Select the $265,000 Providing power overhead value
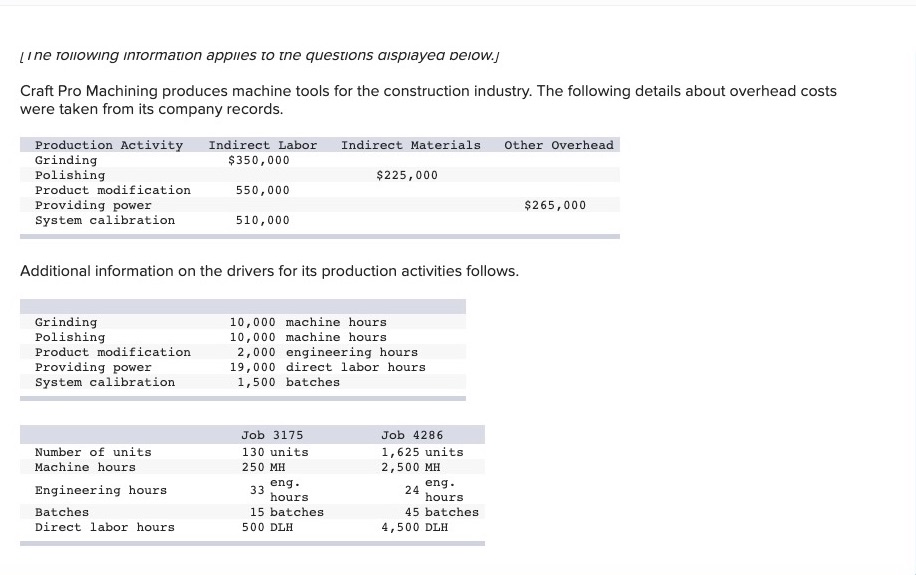The width and height of the screenshot is (916, 575). [555, 205]
